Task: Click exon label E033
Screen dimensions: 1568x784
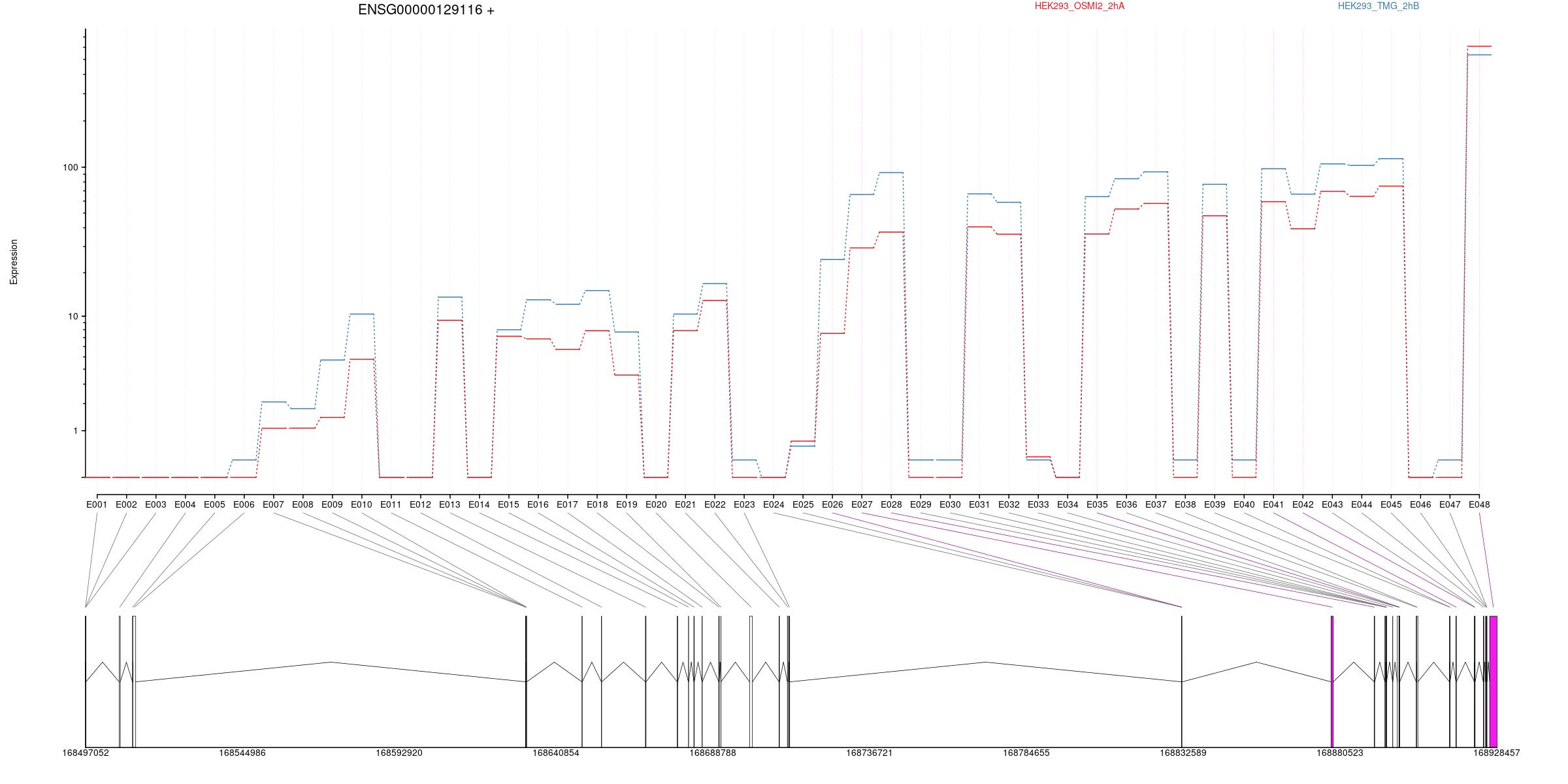Action: pyautogui.click(x=1038, y=504)
